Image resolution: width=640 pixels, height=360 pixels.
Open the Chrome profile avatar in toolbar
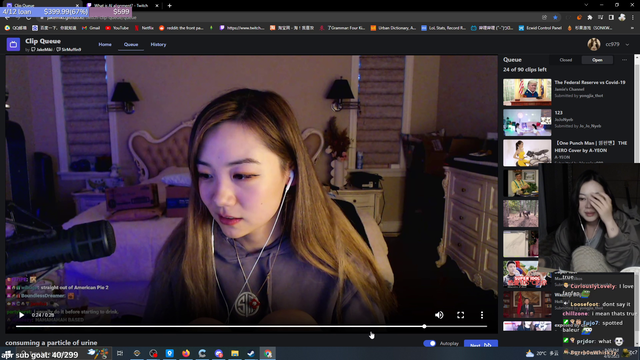(622, 18)
